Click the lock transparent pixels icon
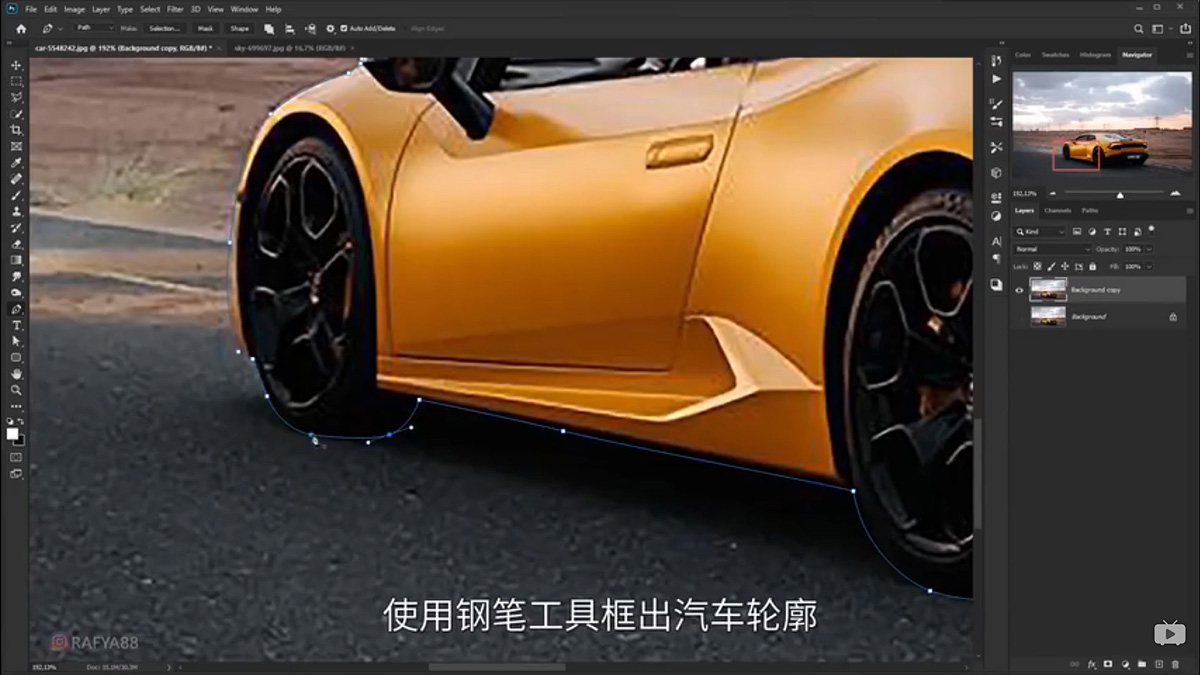This screenshot has width=1200, height=675. pyautogui.click(x=1038, y=266)
